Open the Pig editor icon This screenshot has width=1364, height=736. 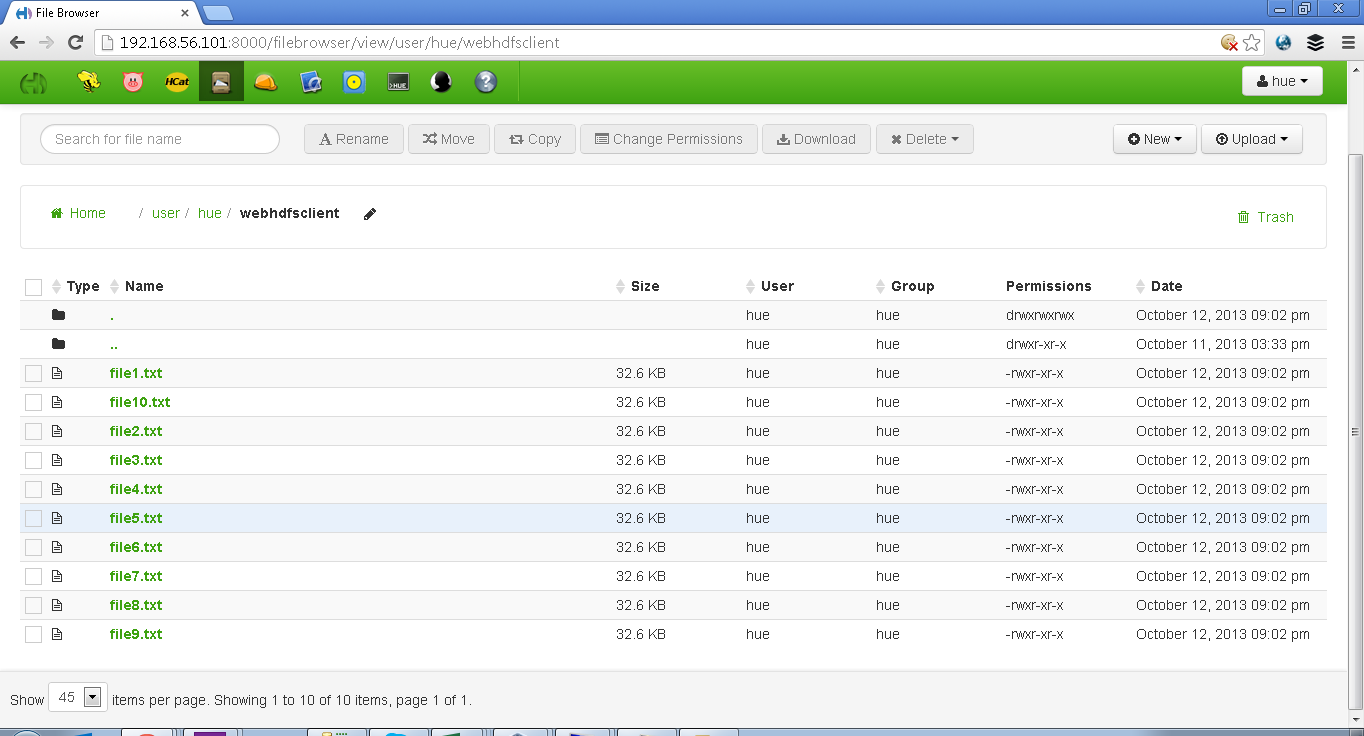[x=133, y=82]
